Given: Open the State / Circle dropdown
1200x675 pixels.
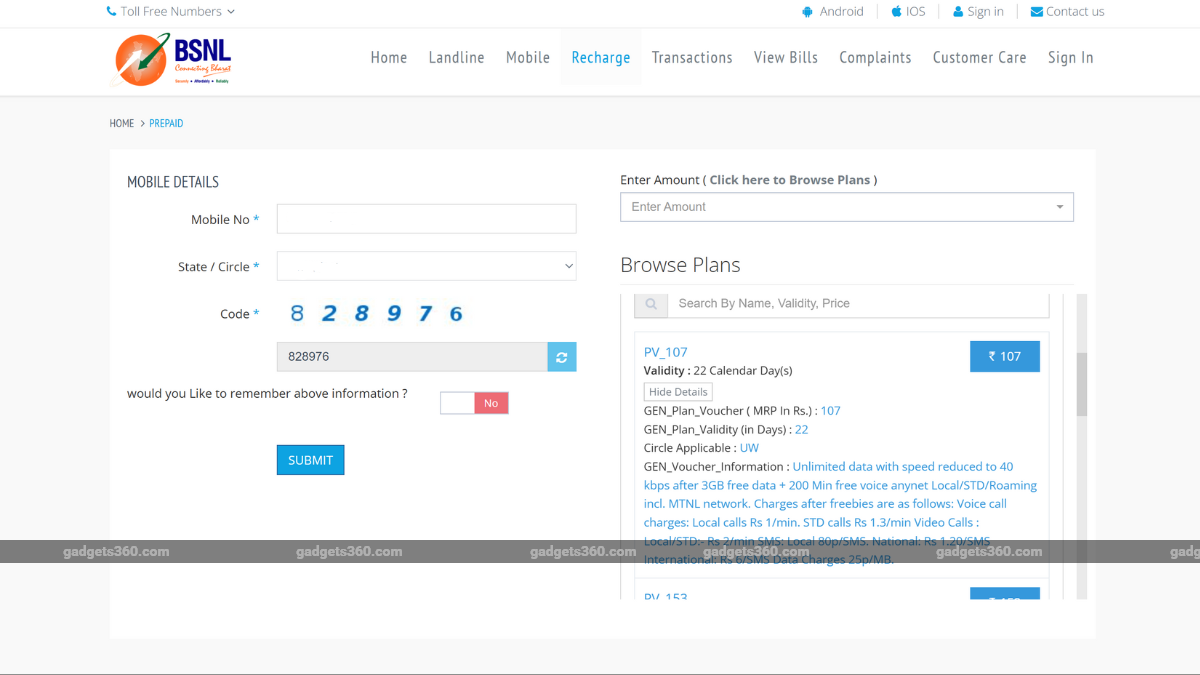Looking at the screenshot, I should tap(426, 266).
